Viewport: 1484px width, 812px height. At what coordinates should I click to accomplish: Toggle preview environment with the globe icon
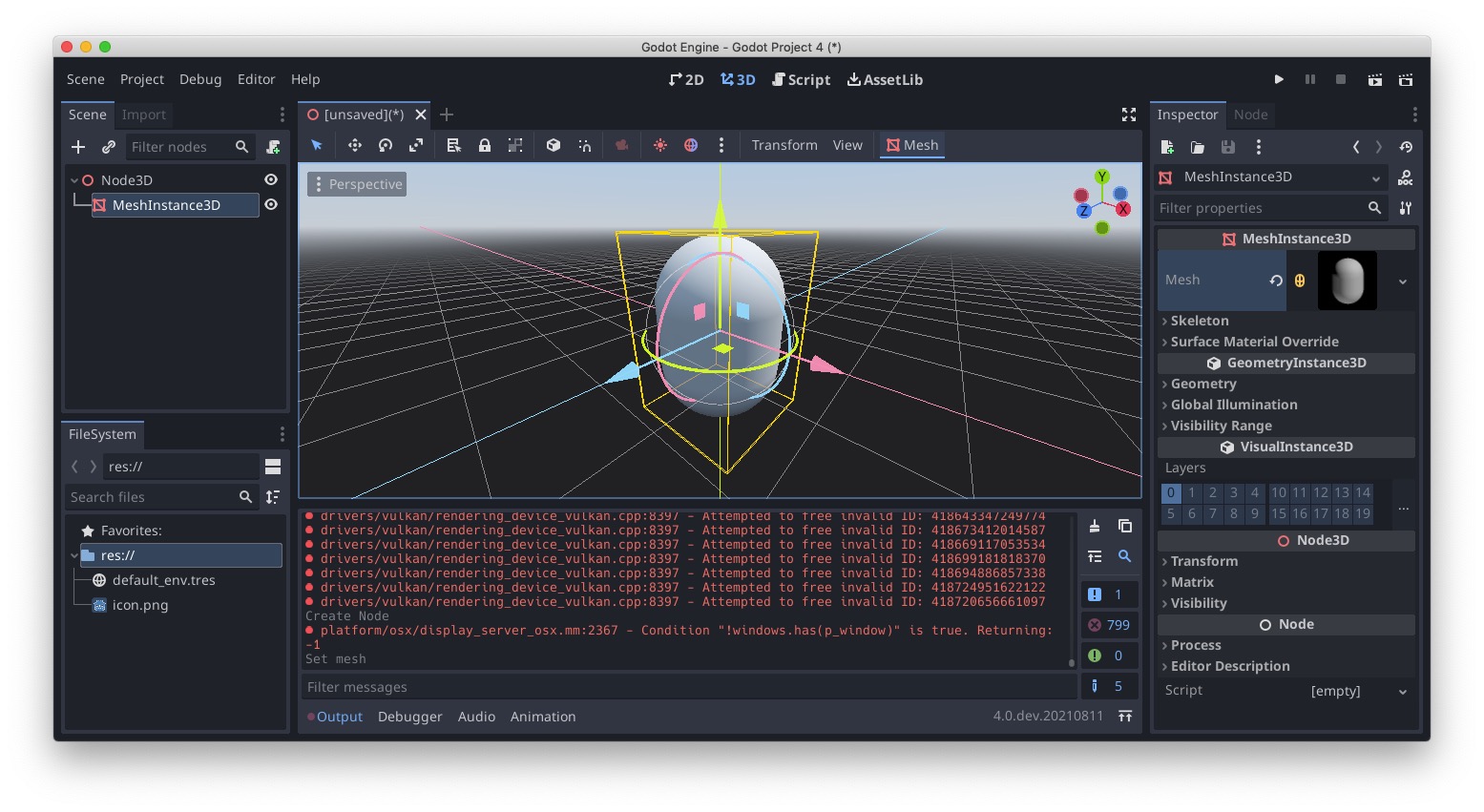pos(690,145)
